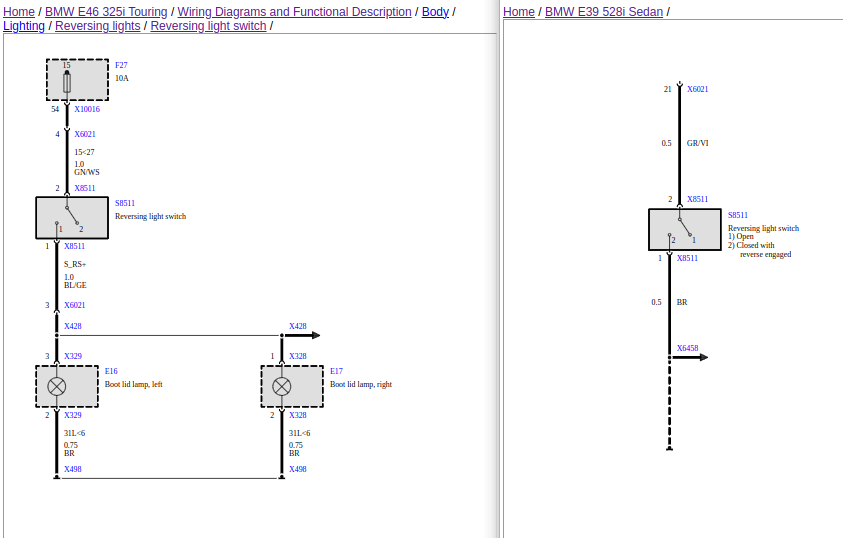Open the Reversing lights breadcrumb link
Screen dimensions: 843x538
(x=97, y=26)
